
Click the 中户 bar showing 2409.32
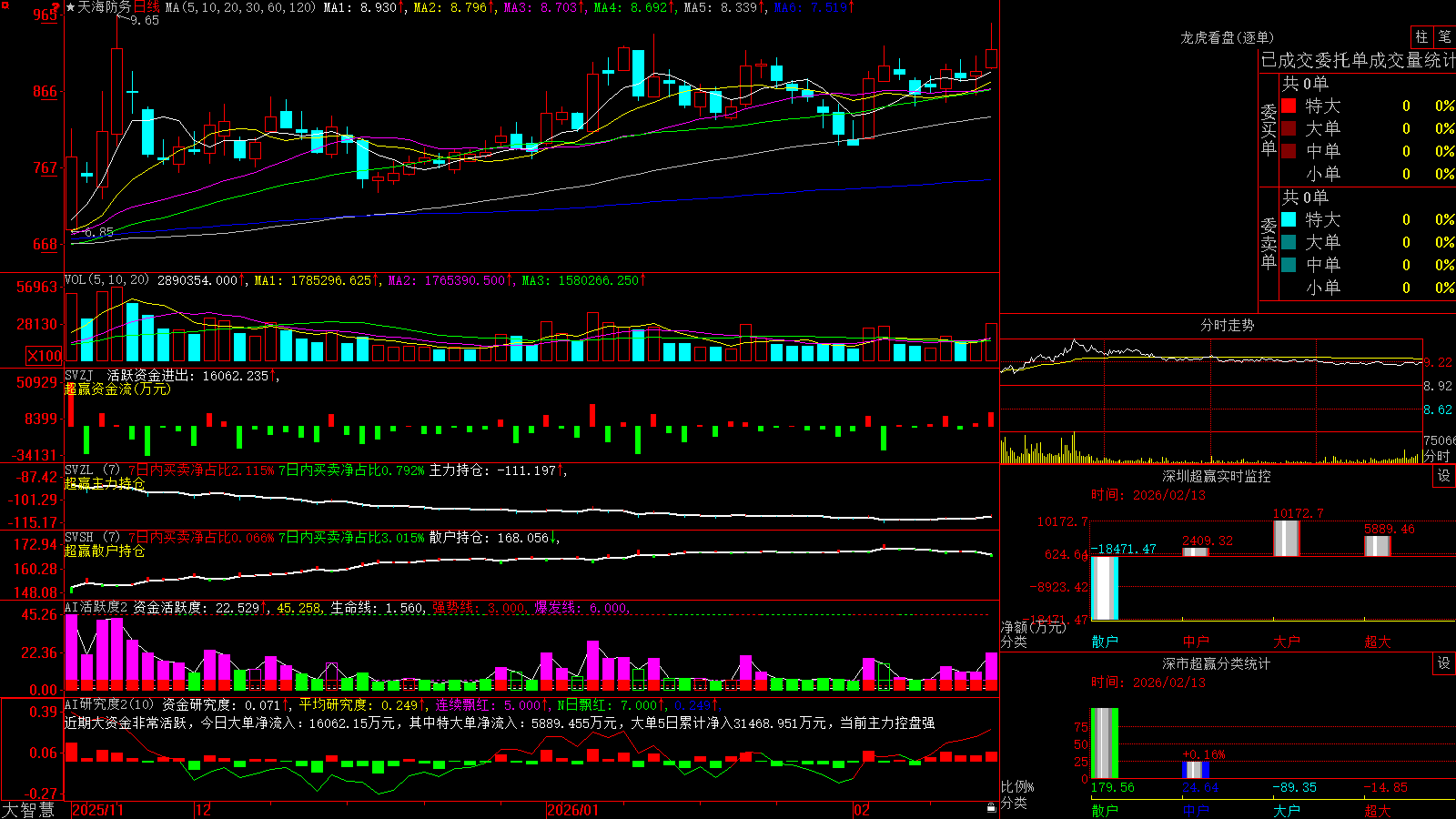pos(1196,551)
